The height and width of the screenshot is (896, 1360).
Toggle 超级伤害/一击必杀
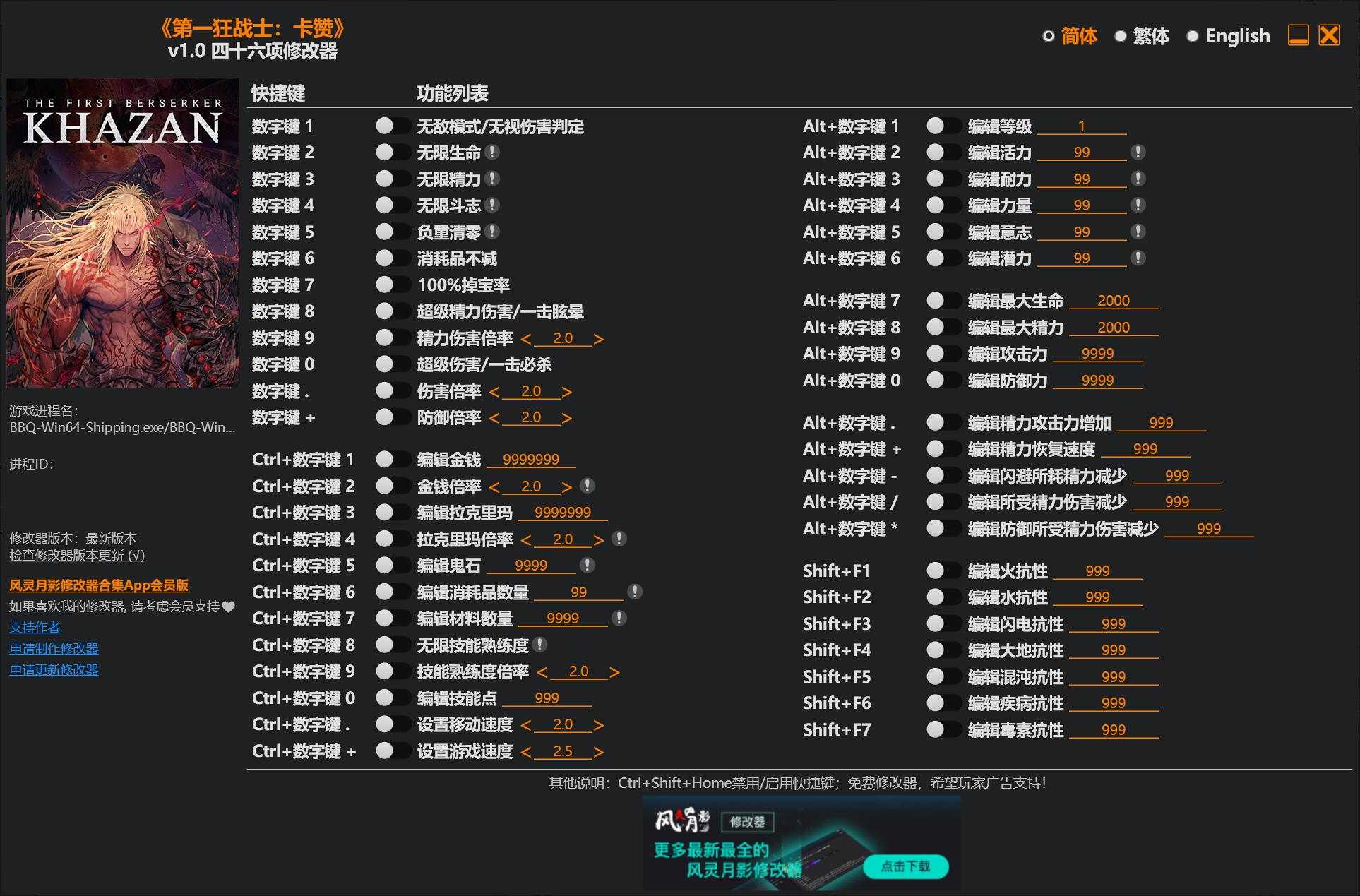(393, 364)
